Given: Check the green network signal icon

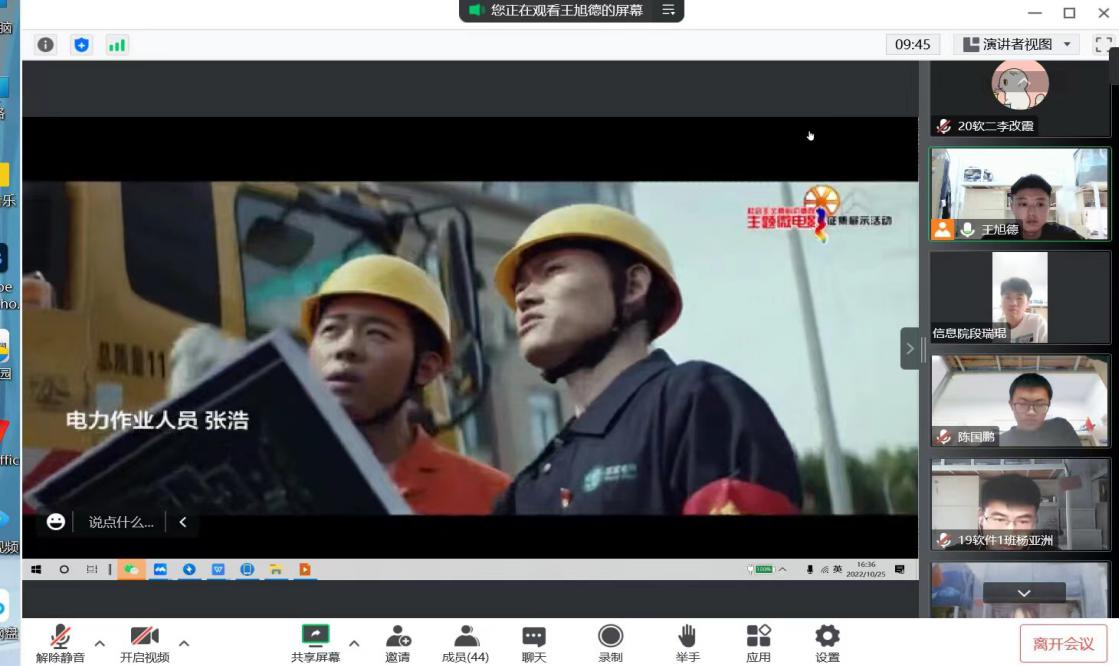Looking at the screenshot, I should 116,45.
